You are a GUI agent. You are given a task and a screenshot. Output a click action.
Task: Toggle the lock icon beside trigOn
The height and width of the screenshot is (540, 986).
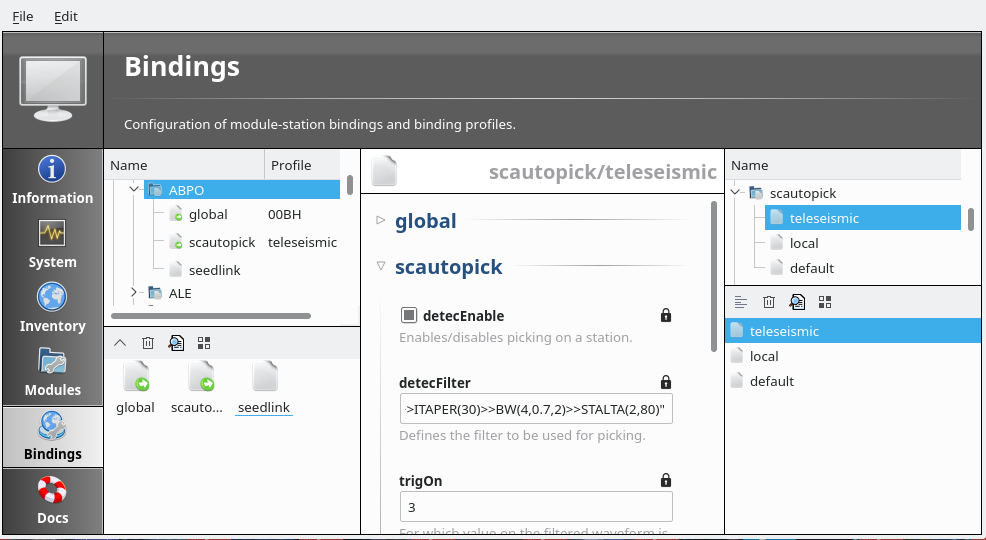(x=666, y=480)
